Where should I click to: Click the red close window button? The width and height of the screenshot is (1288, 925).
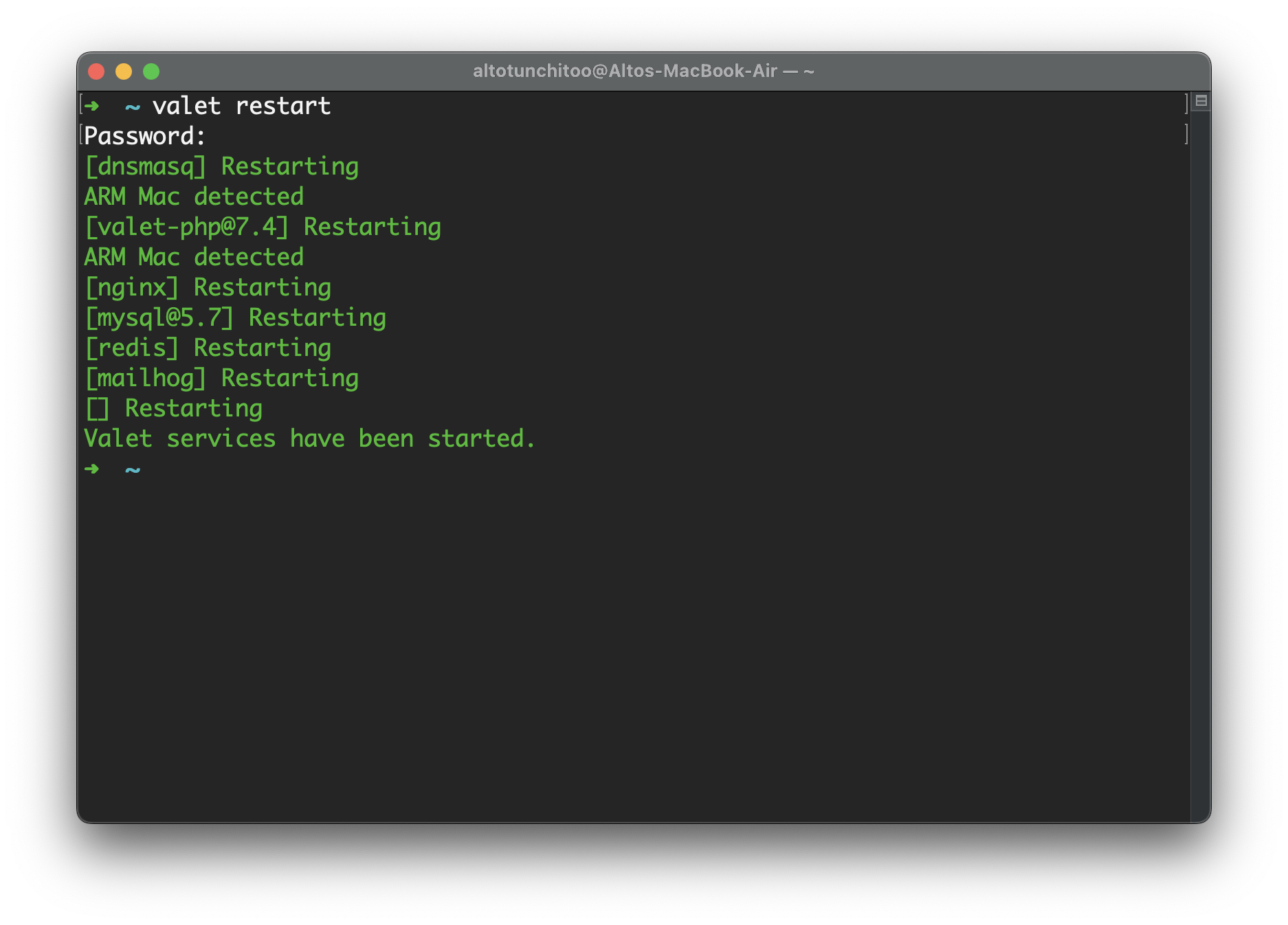tap(96, 71)
